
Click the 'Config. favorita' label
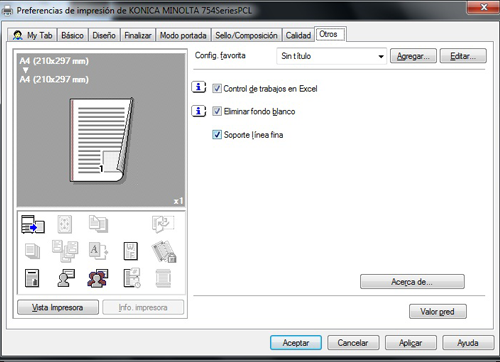tap(220, 56)
